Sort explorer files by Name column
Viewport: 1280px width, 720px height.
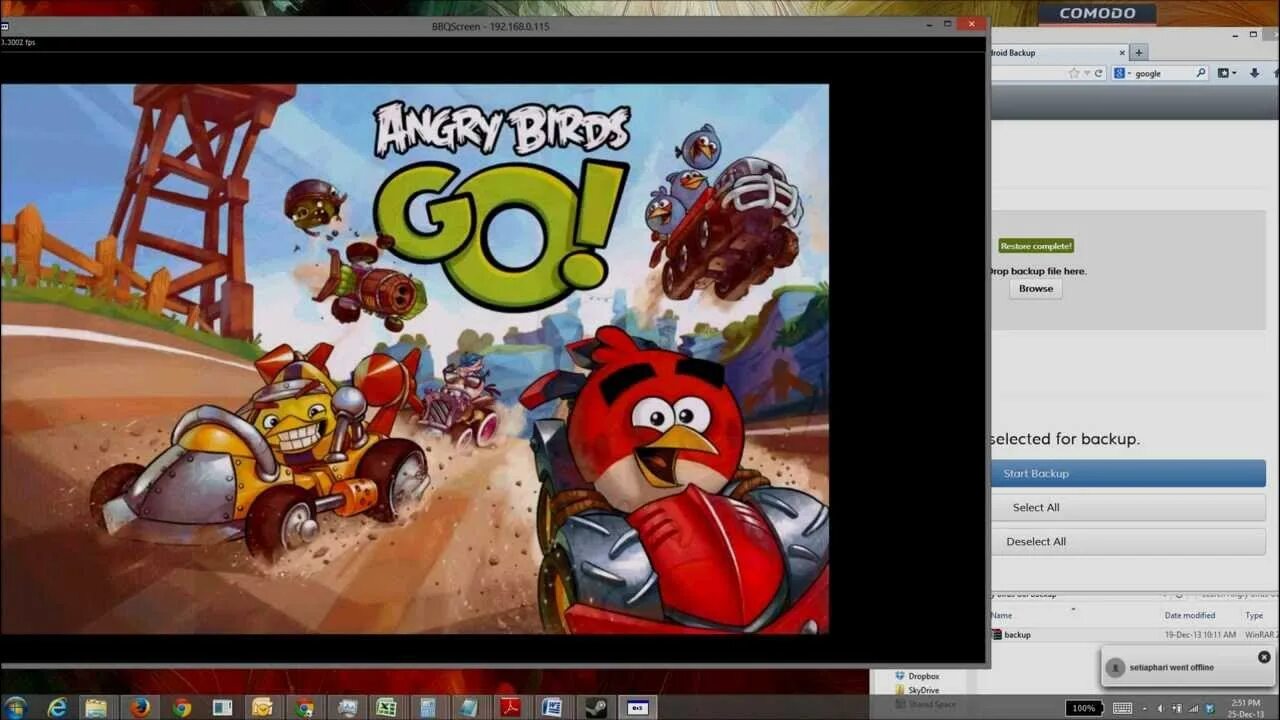point(1002,615)
